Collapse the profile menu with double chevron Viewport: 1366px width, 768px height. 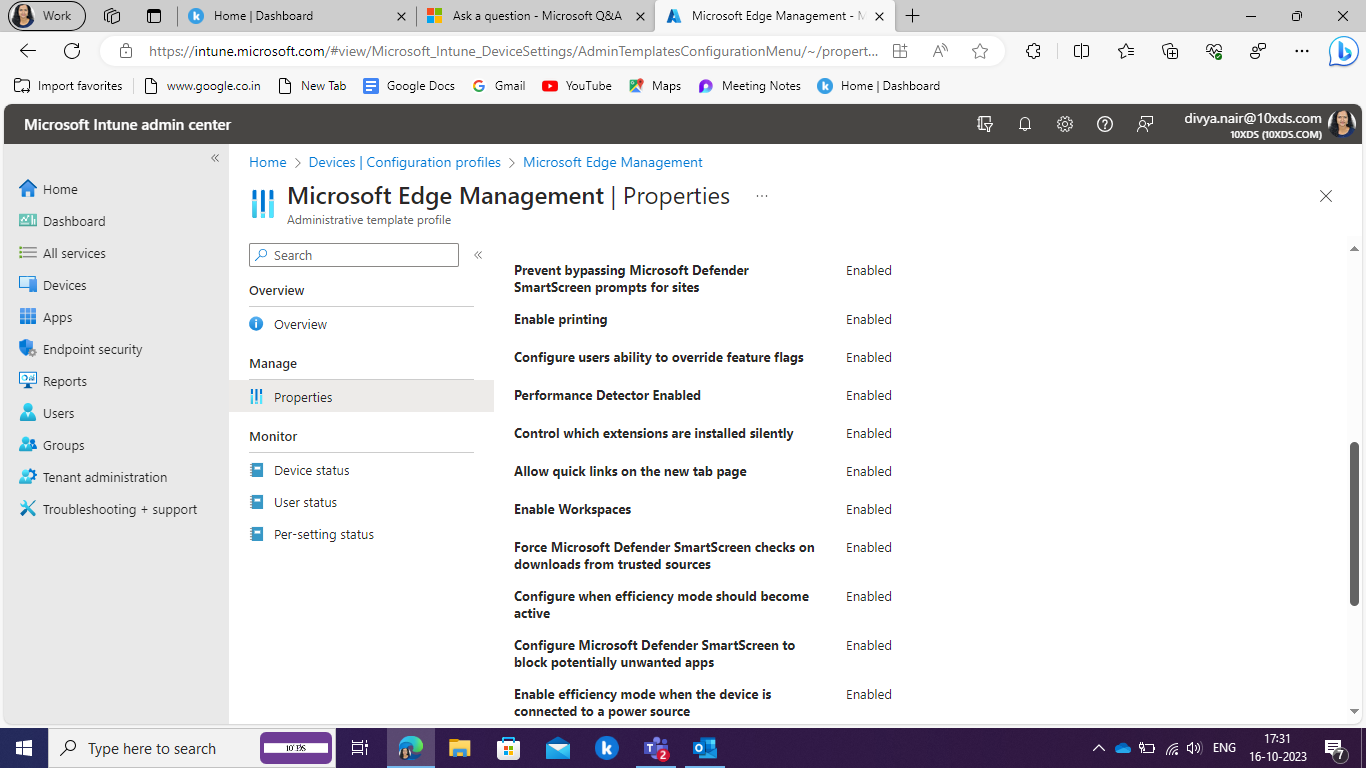pos(478,255)
